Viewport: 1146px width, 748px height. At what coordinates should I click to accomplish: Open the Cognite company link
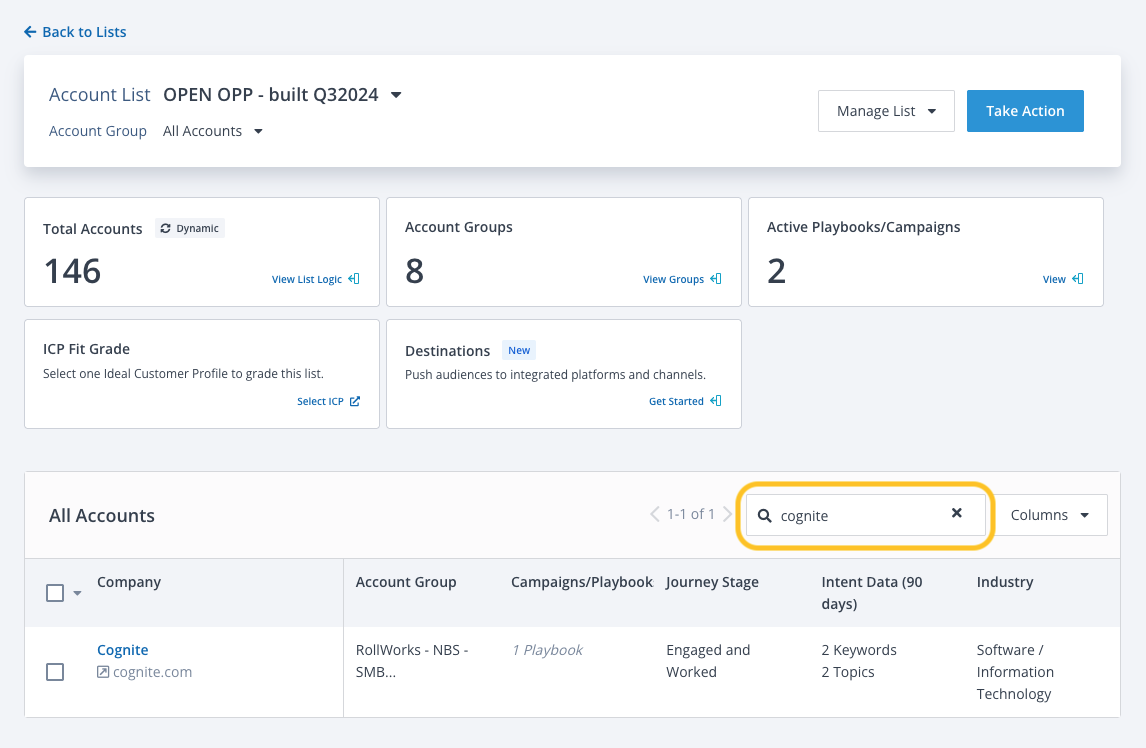(x=122, y=650)
